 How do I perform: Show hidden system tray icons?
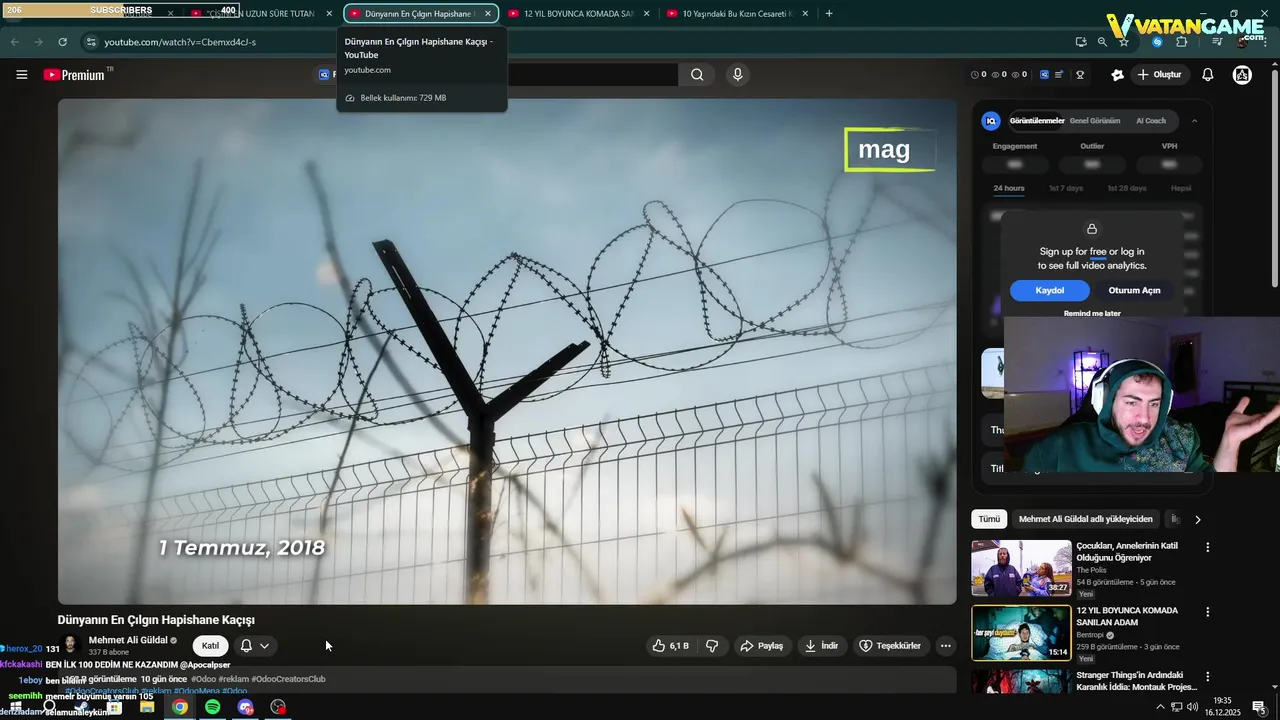[x=1161, y=707]
